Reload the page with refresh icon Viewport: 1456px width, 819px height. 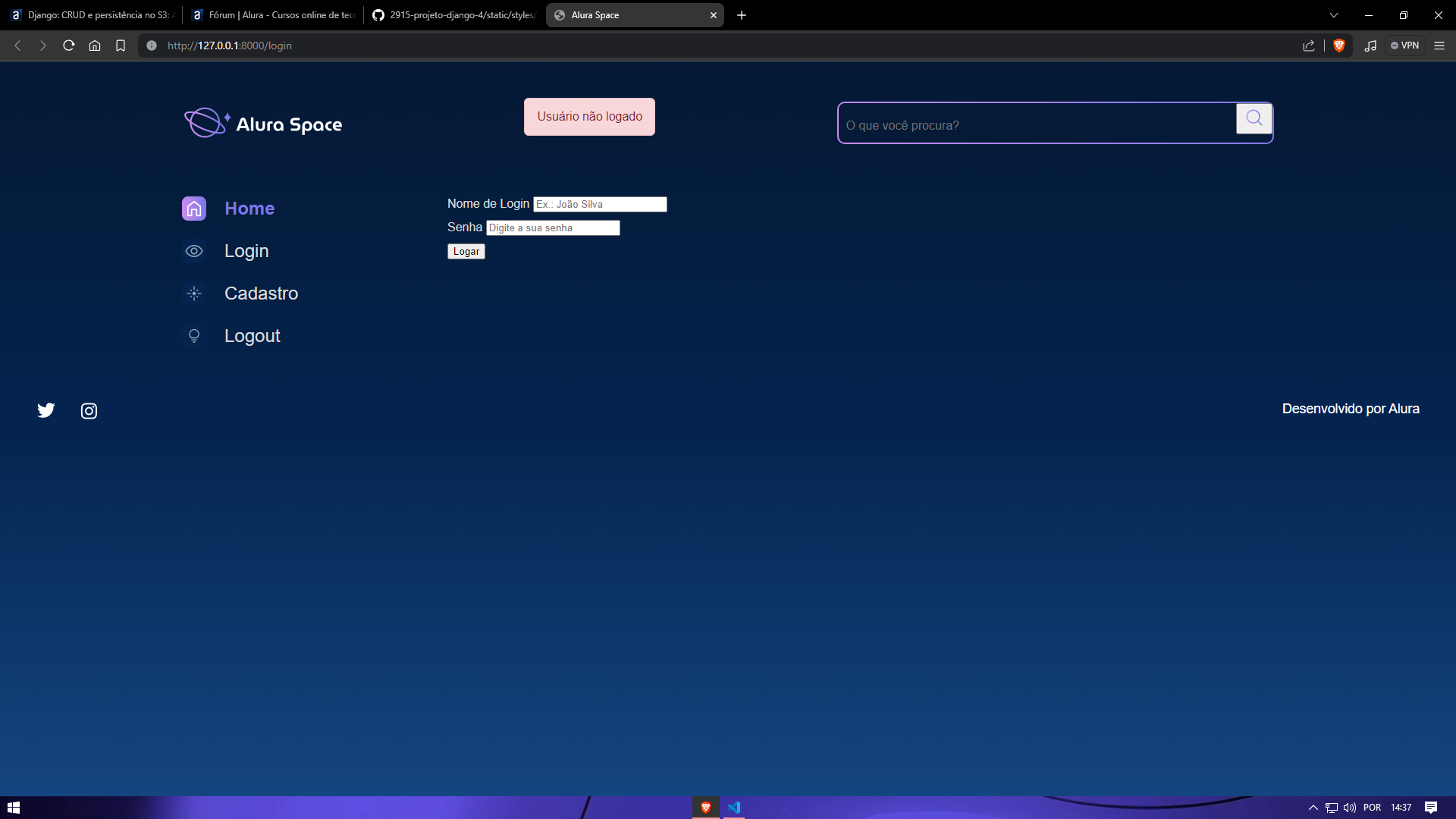coord(69,45)
